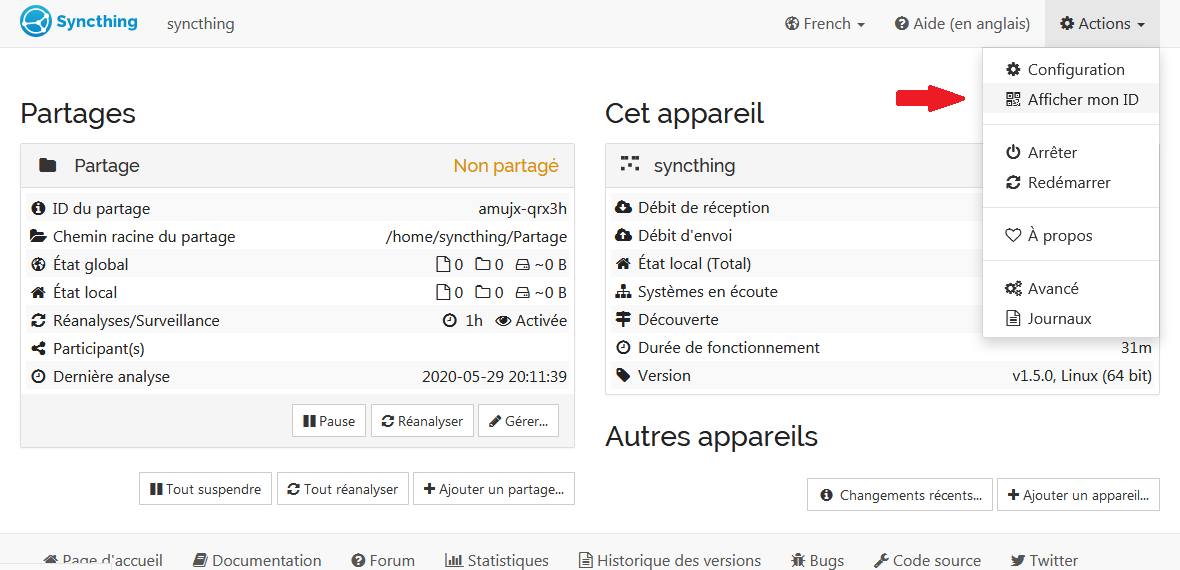
Task: Collapse the Partage folder panel header
Action: [x=297, y=165]
